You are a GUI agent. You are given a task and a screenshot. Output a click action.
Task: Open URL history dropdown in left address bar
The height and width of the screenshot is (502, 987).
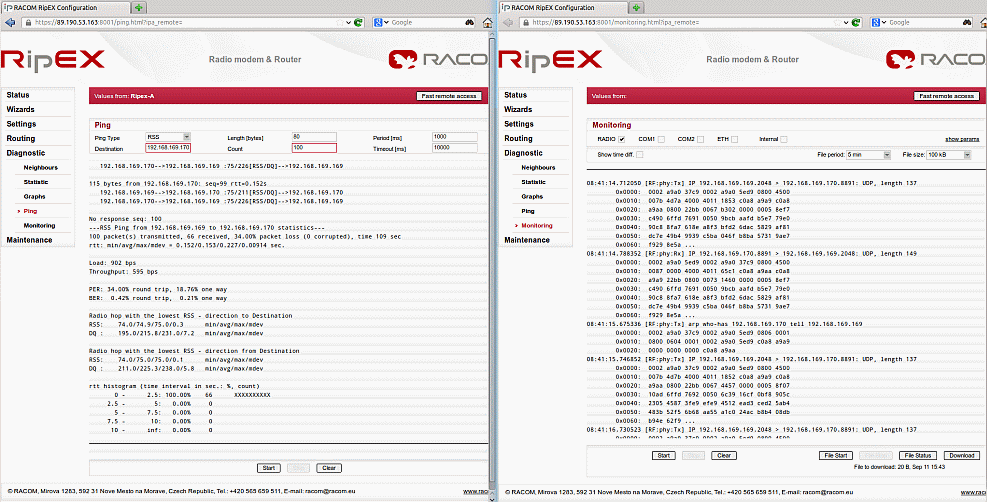348,22
